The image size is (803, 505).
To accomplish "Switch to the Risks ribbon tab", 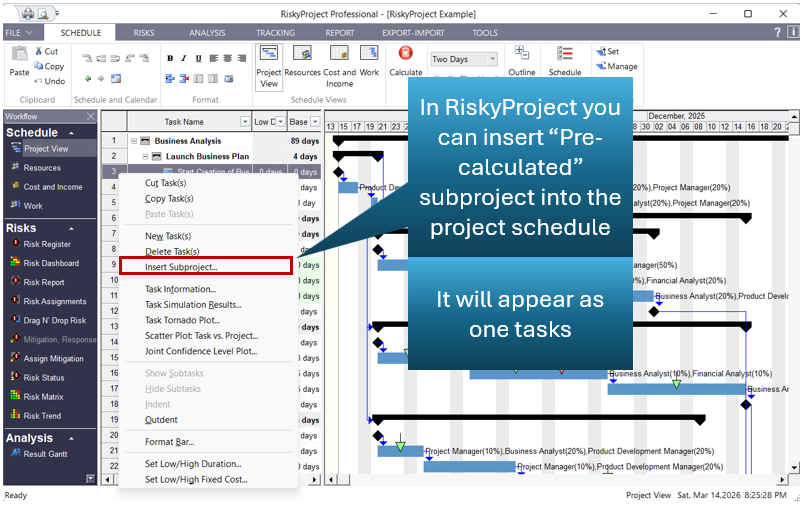I will pos(144,33).
